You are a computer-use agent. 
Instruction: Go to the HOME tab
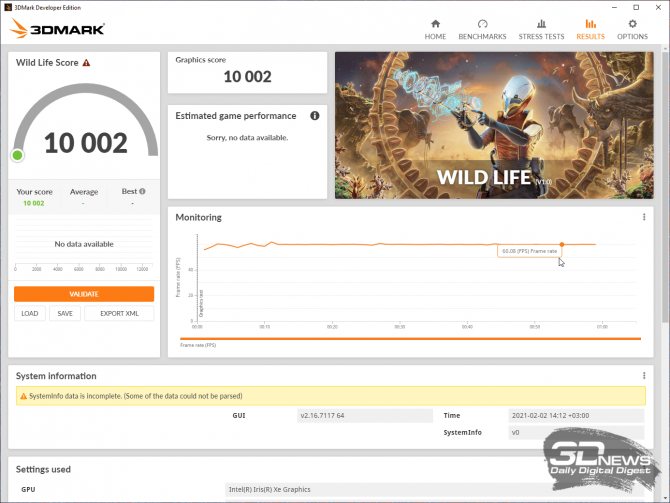pos(435,29)
